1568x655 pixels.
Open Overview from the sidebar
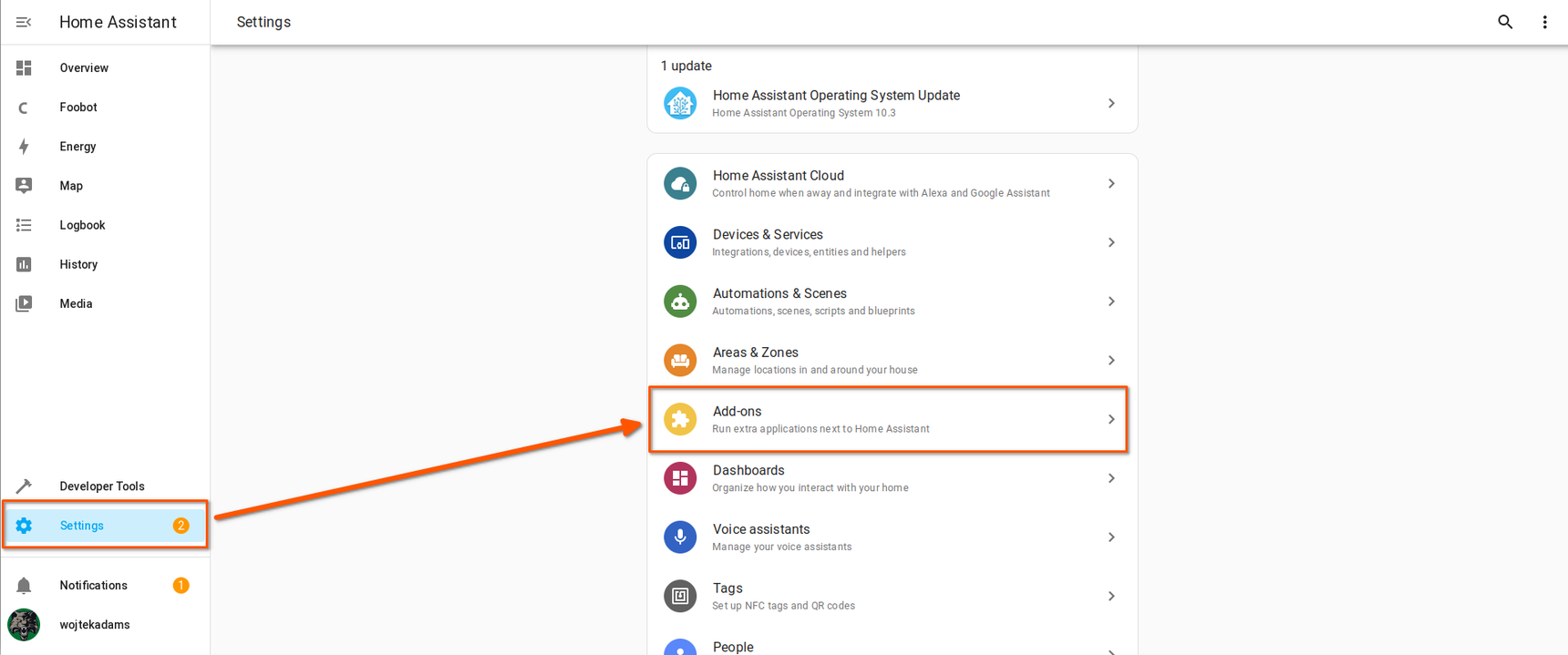click(84, 68)
